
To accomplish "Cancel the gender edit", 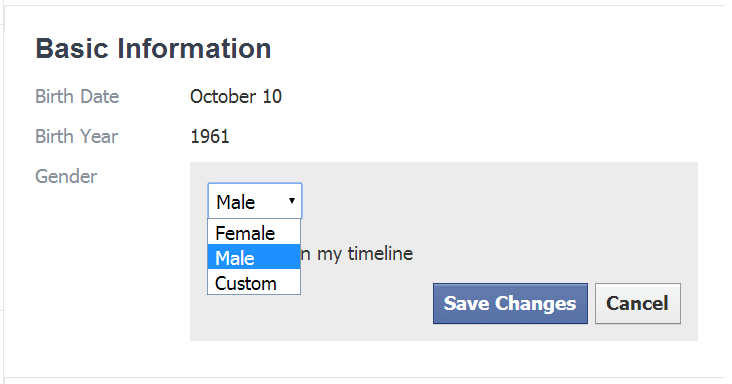I will pos(638,303).
